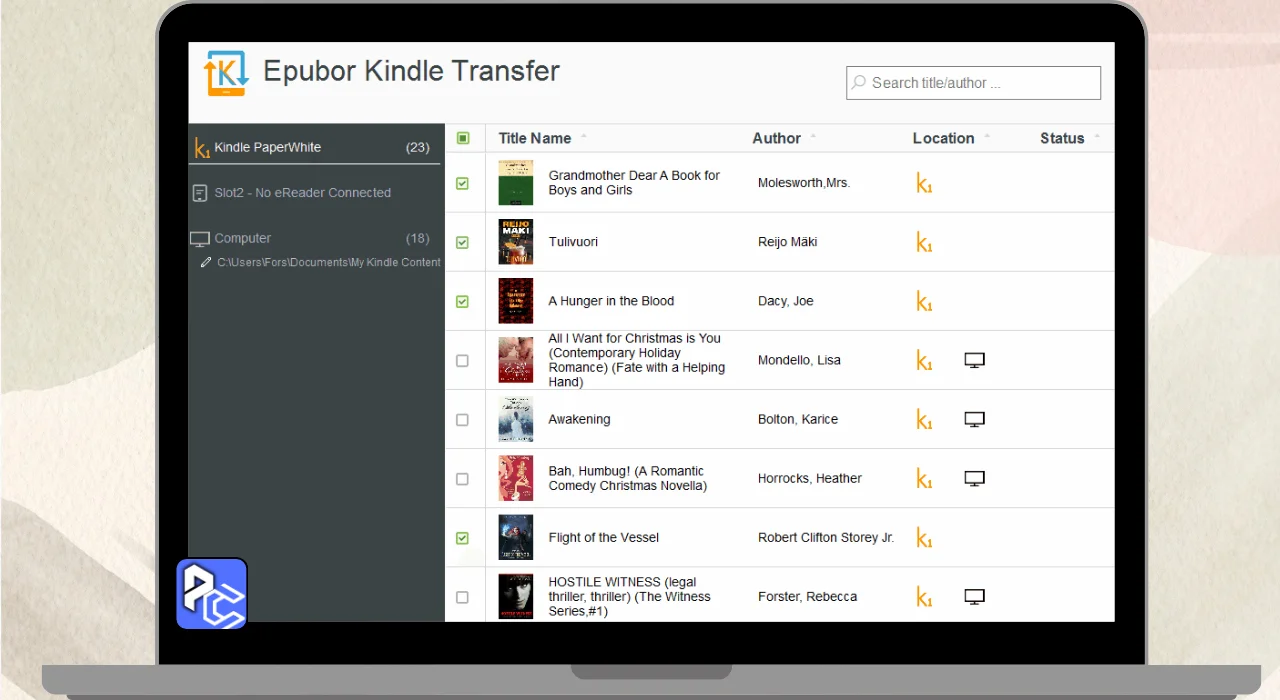Click Kindle location icon for Grandmother Dear
The width and height of the screenshot is (1280, 700).
924,183
